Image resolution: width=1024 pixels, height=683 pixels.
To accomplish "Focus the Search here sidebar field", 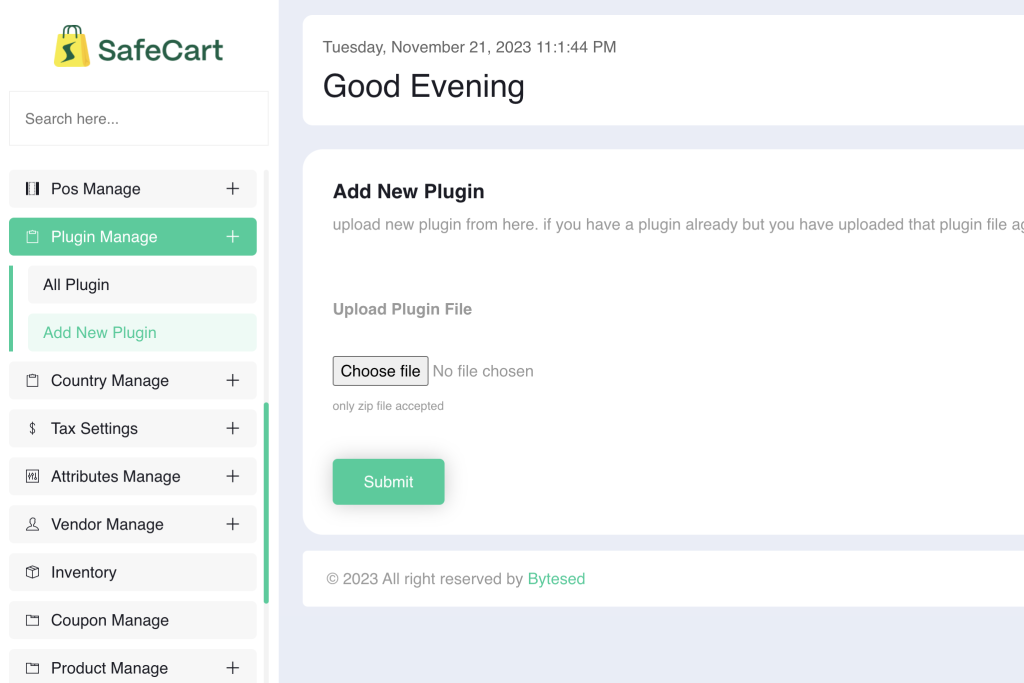I will click(138, 119).
